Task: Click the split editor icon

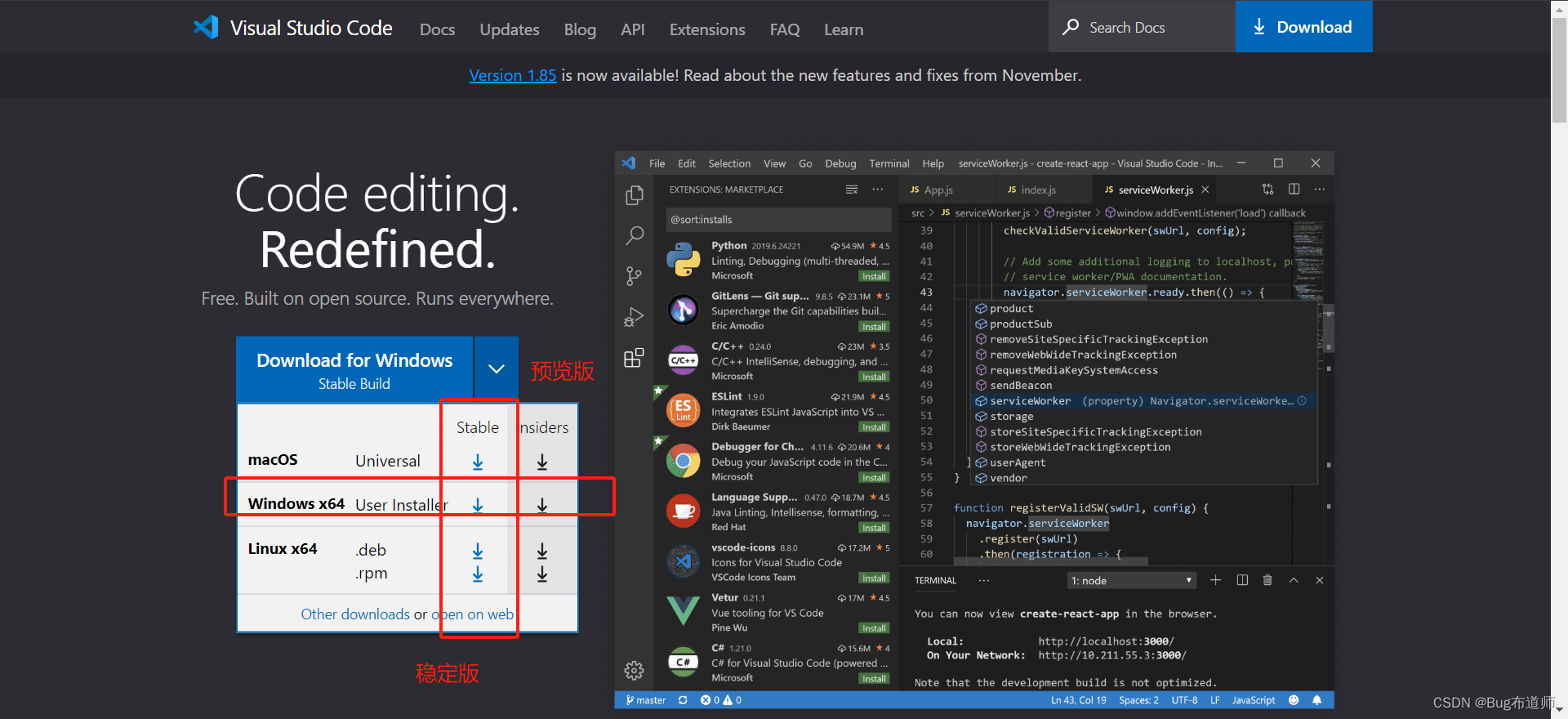Action: (x=1294, y=190)
